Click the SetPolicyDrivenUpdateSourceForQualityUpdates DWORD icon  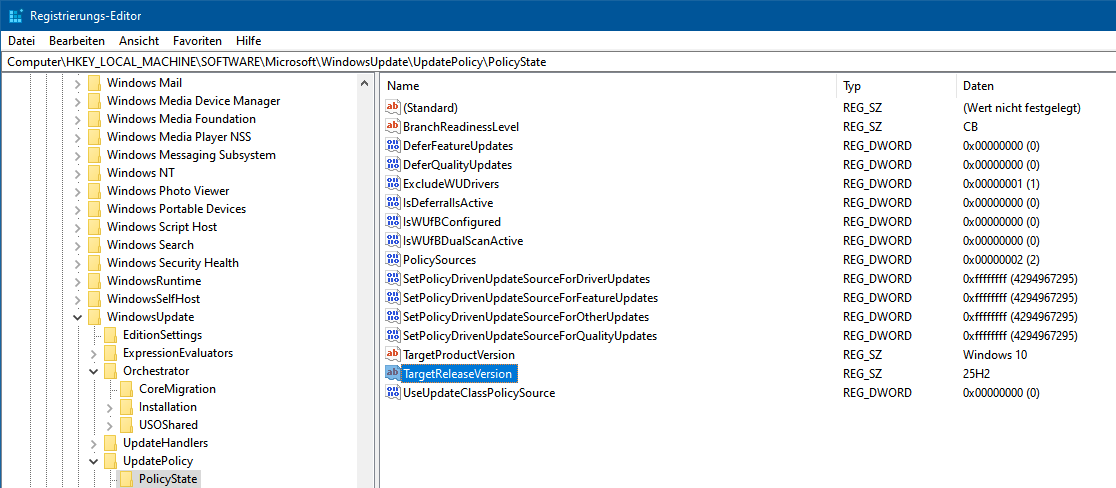[392, 335]
